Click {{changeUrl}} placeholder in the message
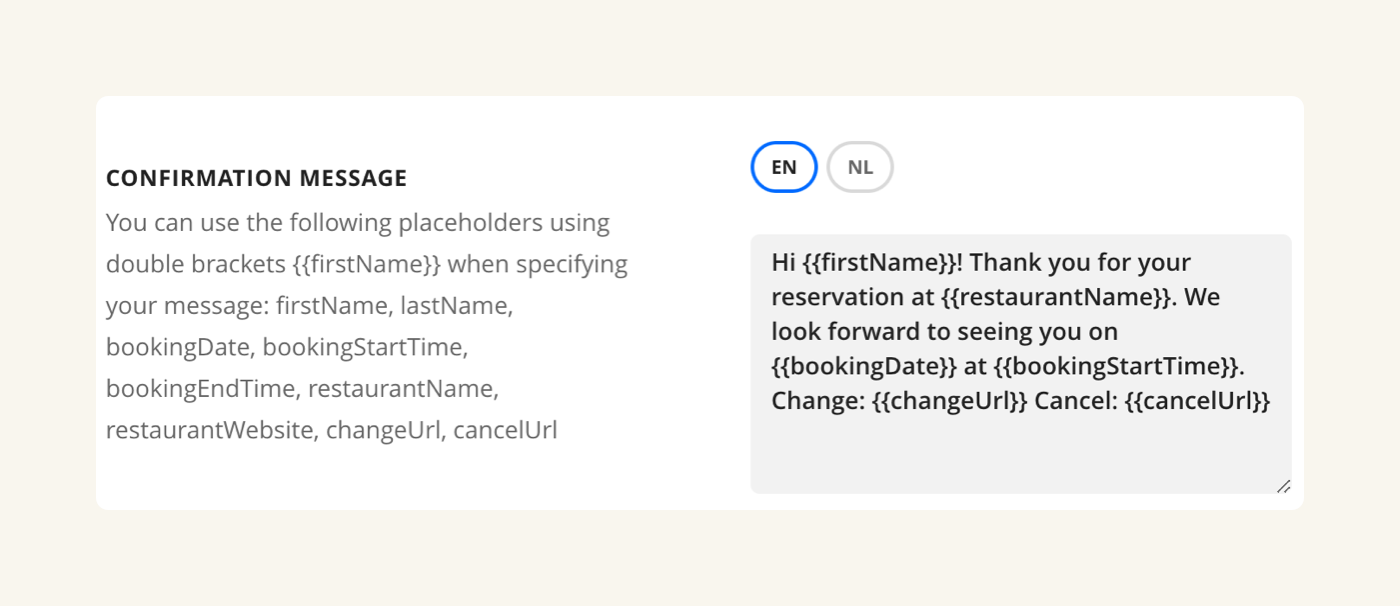The width and height of the screenshot is (1400, 606). point(949,401)
